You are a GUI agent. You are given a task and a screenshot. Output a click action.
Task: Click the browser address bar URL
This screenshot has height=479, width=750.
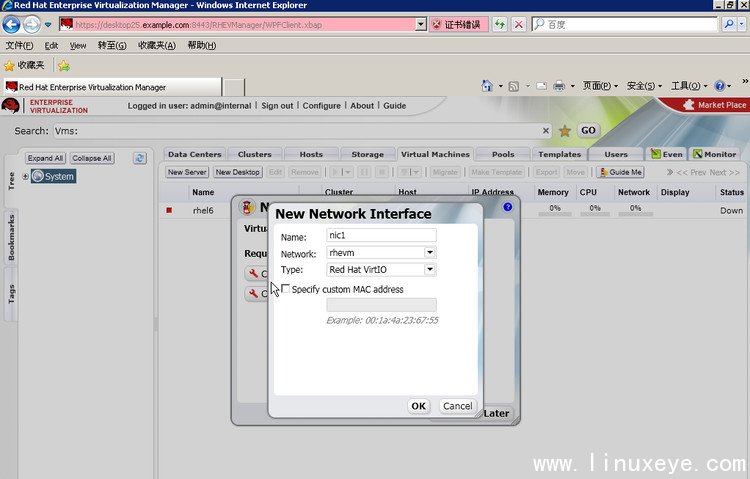pyautogui.click(x=244, y=24)
